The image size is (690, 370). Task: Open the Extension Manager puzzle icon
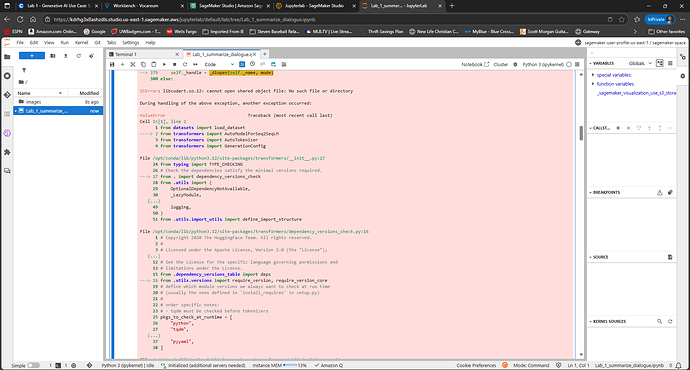[7, 152]
